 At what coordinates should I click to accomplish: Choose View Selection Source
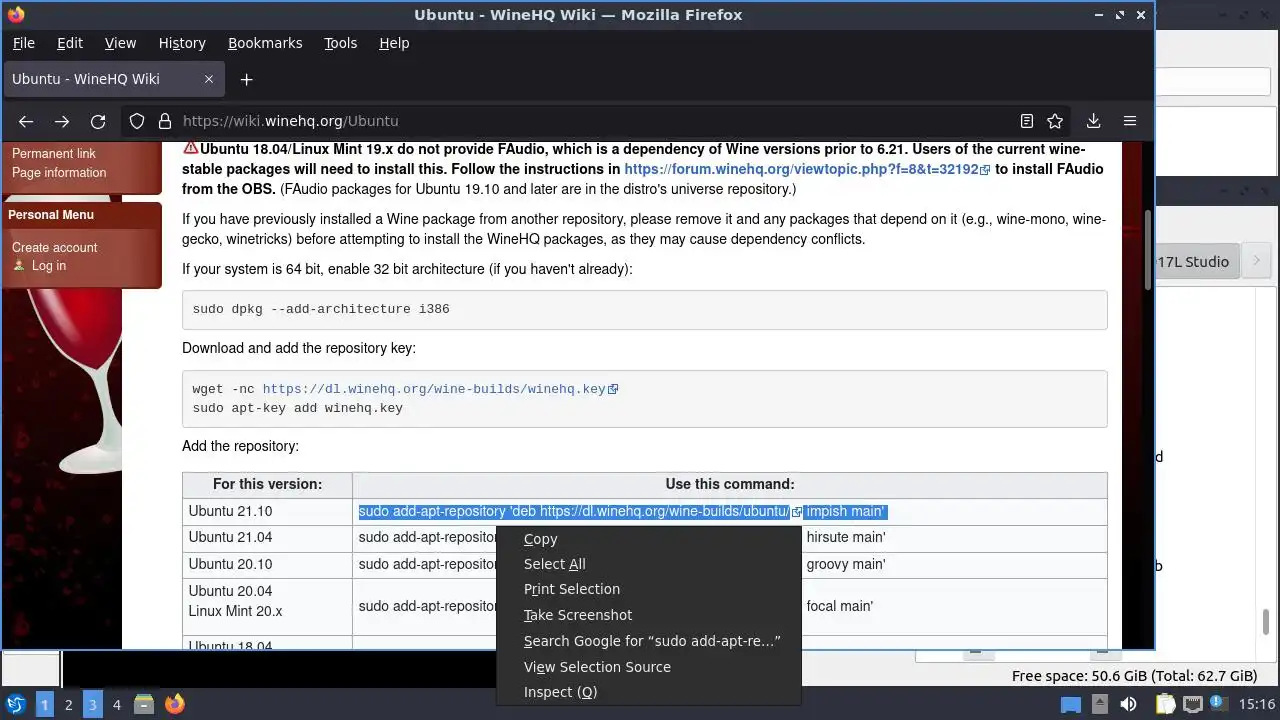649,667
